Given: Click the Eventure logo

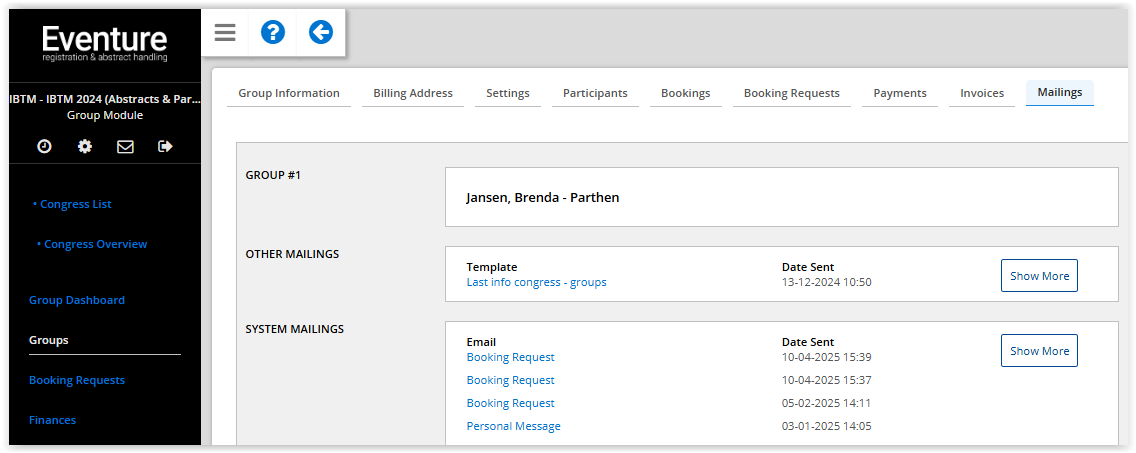Looking at the screenshot, I should tap(104, 44).
